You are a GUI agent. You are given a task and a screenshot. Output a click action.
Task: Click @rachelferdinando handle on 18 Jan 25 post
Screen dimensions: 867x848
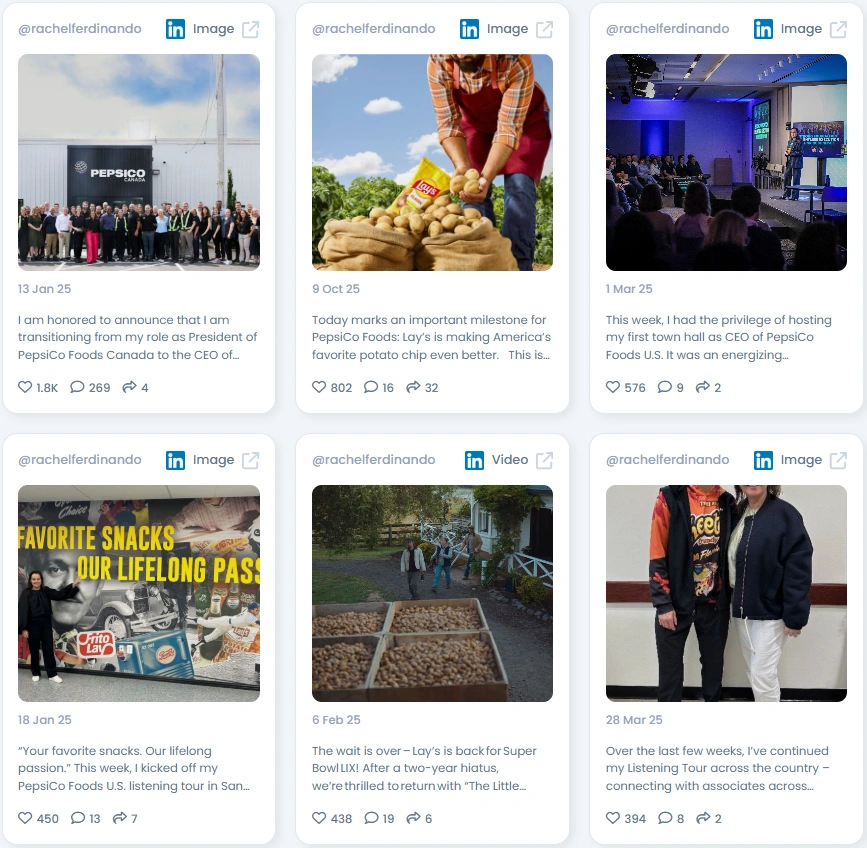click(x=80, y=460)
